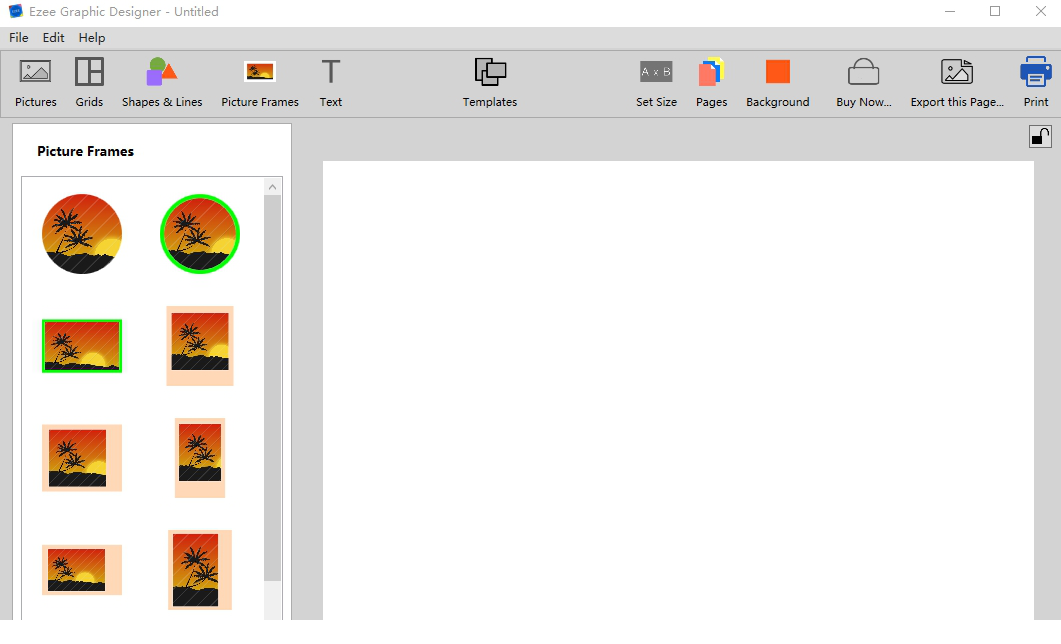Select the Picture Frames tool
Screen dimensions: 1061x644
(260, 83)
